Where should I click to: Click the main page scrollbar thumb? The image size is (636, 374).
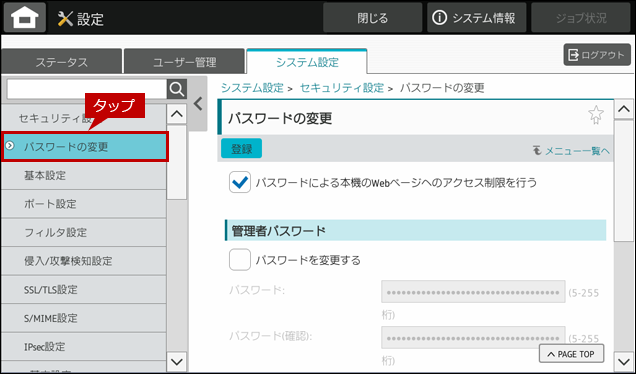[624, 181]
